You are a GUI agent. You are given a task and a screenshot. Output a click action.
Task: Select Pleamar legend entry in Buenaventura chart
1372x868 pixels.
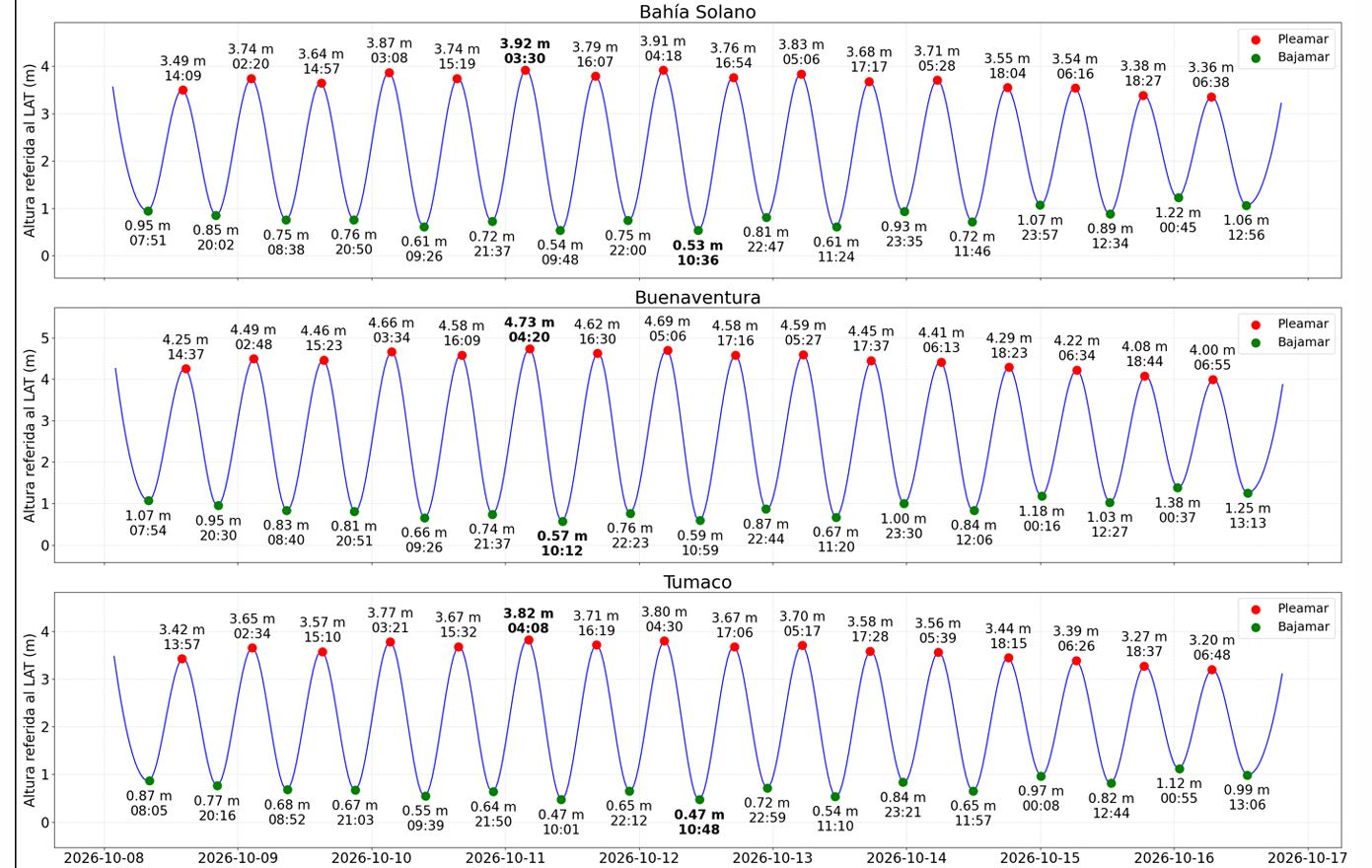pos(1290,325)
